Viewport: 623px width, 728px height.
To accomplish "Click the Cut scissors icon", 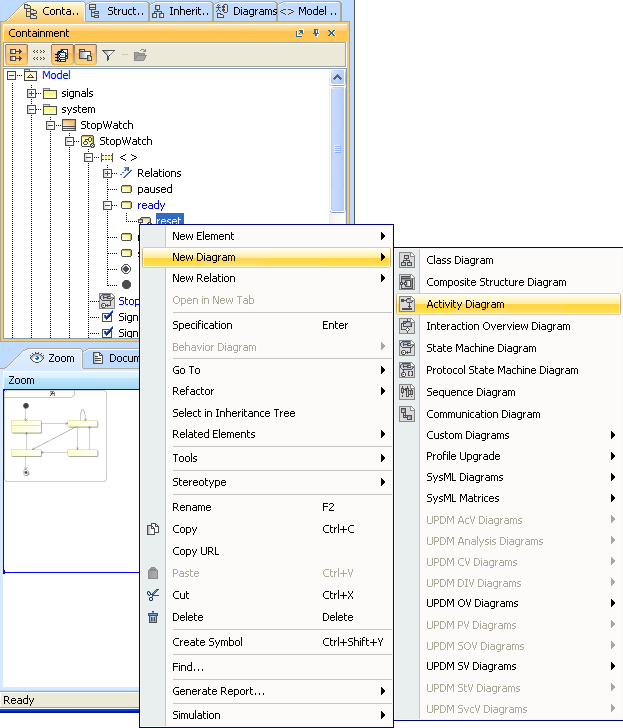I will 153,595.
